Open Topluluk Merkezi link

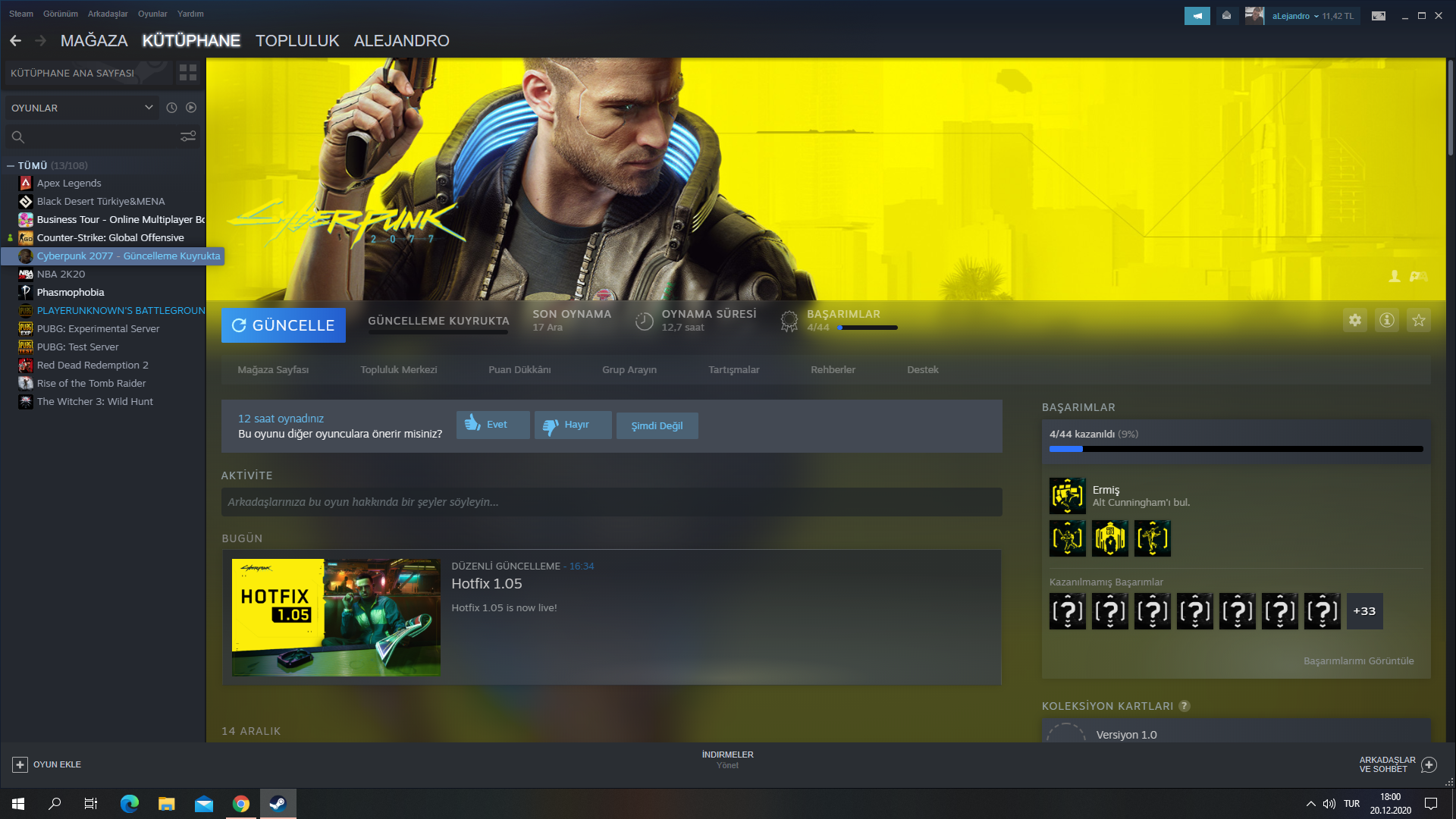(399, 369)
